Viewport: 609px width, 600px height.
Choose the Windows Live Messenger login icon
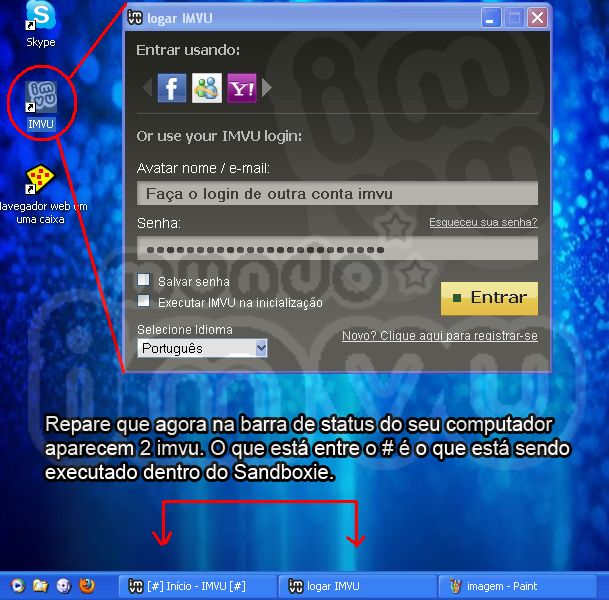point(207,88)
